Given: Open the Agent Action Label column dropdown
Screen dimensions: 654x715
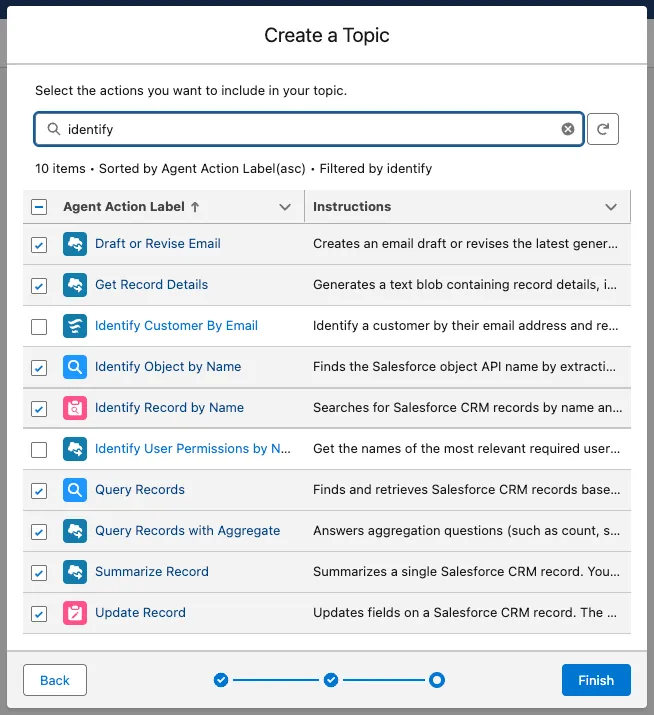Looking at the screenshot, I should tap(285, 207).
